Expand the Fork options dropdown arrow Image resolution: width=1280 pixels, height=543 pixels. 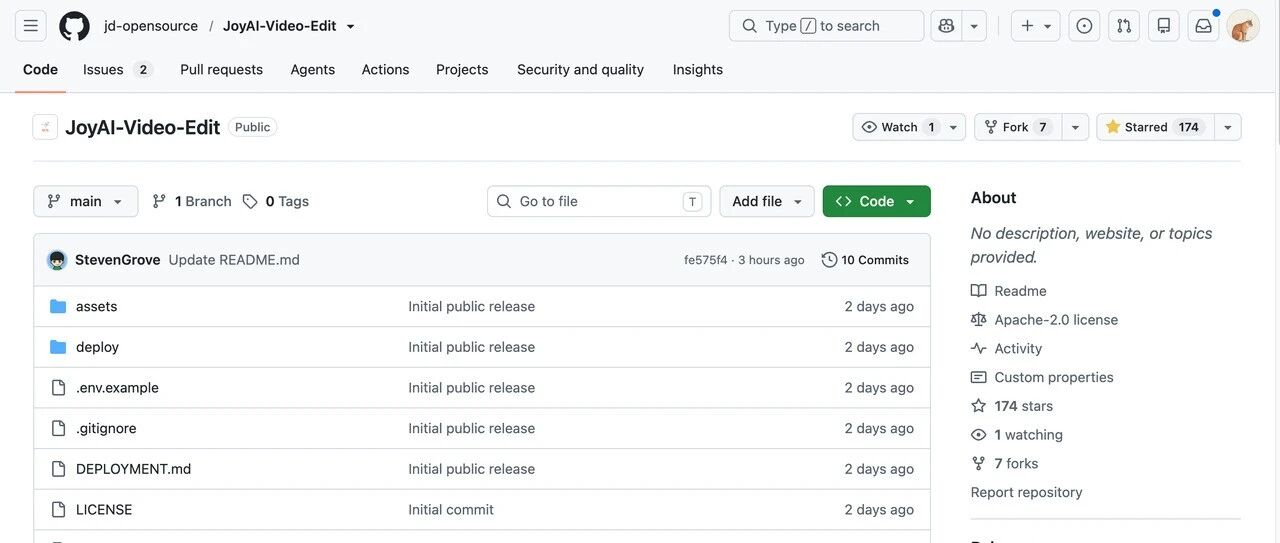[1075, 127]
